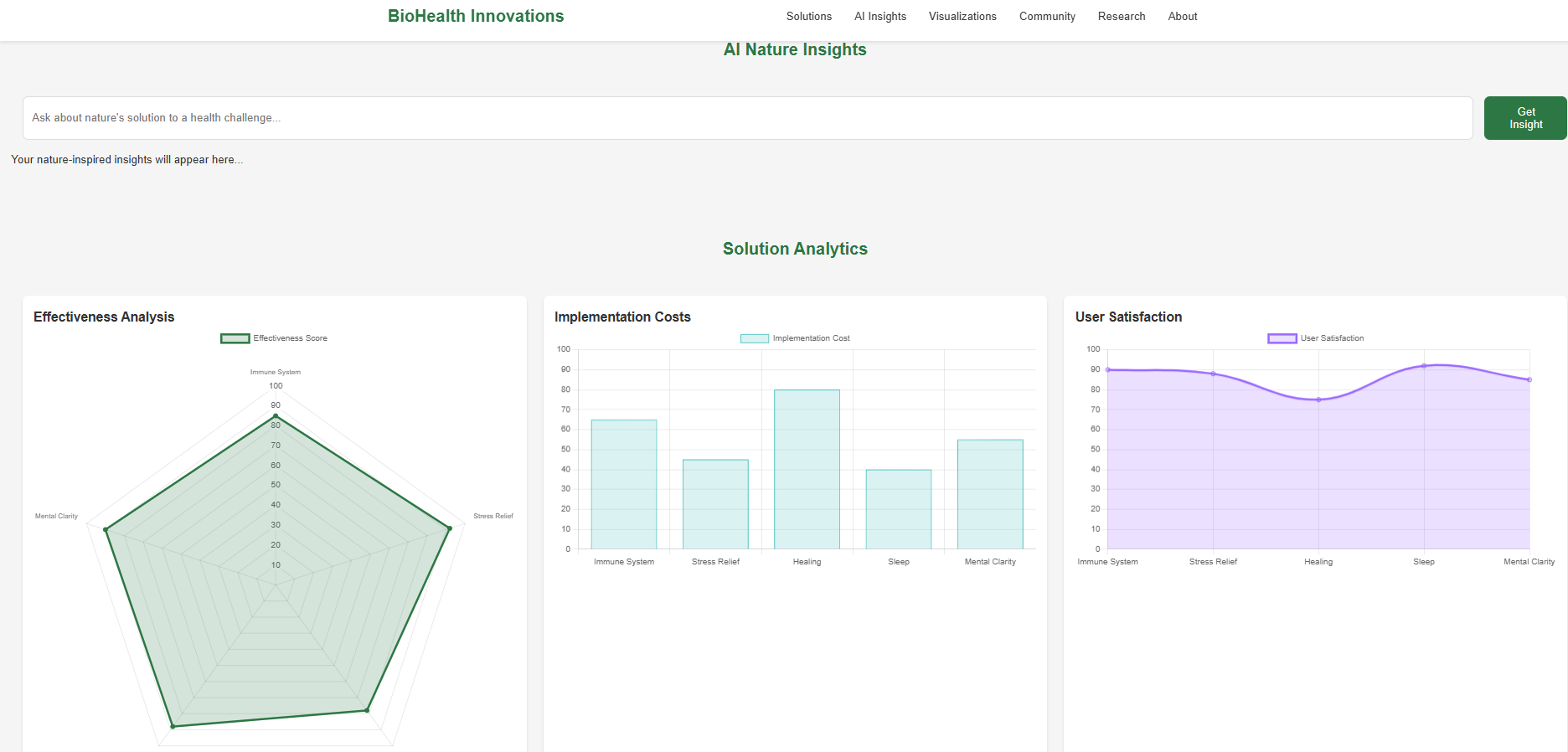Click the Mental Clarity point on the satisfaction line
Image resolution: width=1568 pixels, height=752 pixels.
point(1529,379)
